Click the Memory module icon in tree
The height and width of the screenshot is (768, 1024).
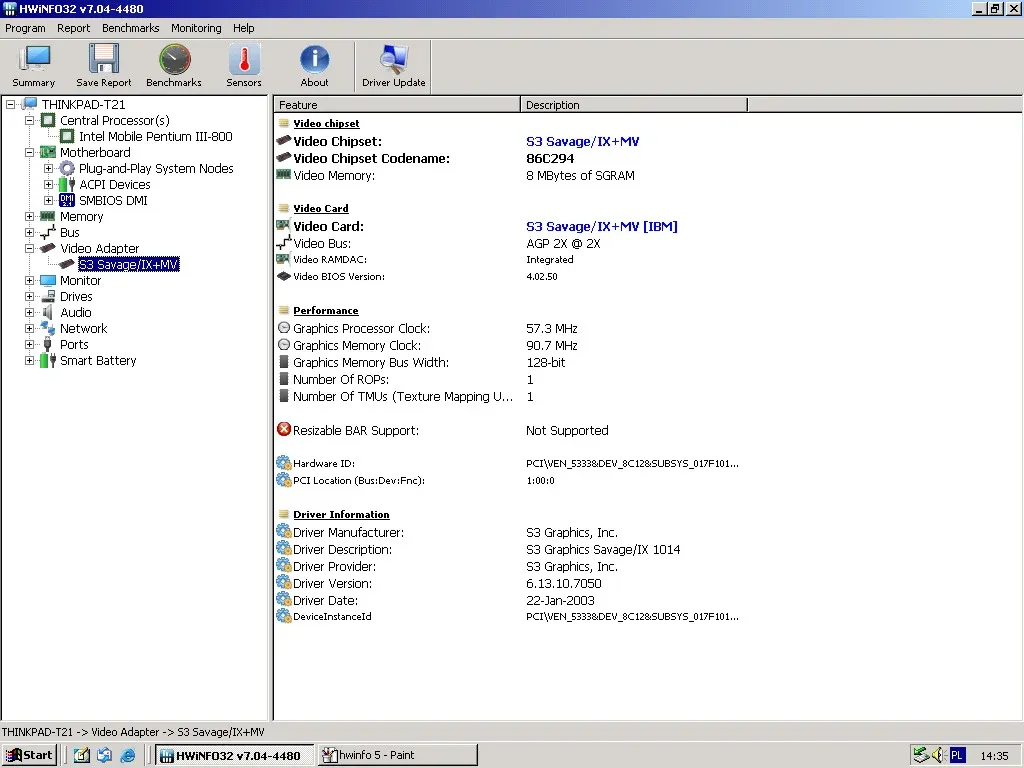(x=48, y=216)
